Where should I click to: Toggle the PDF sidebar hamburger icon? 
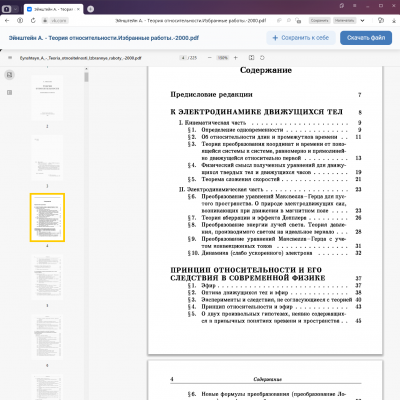coord(10,58)
